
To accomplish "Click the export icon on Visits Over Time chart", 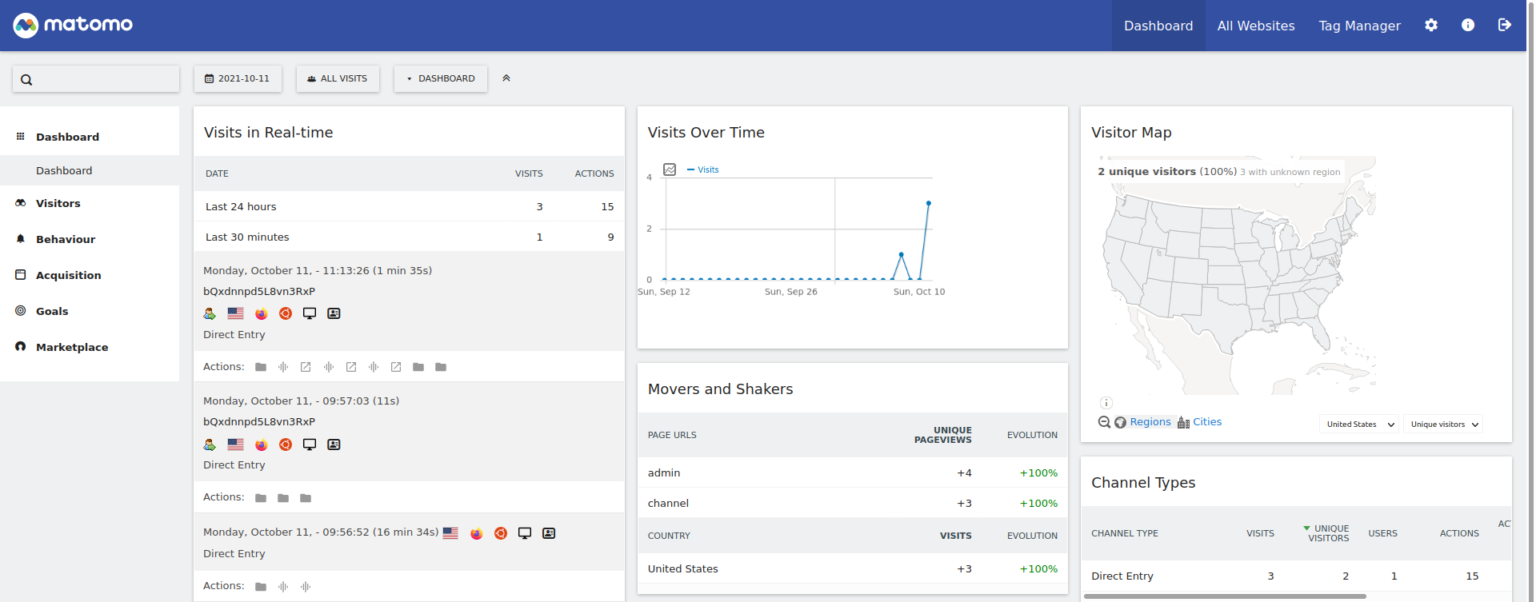I will tap(669, 169).
